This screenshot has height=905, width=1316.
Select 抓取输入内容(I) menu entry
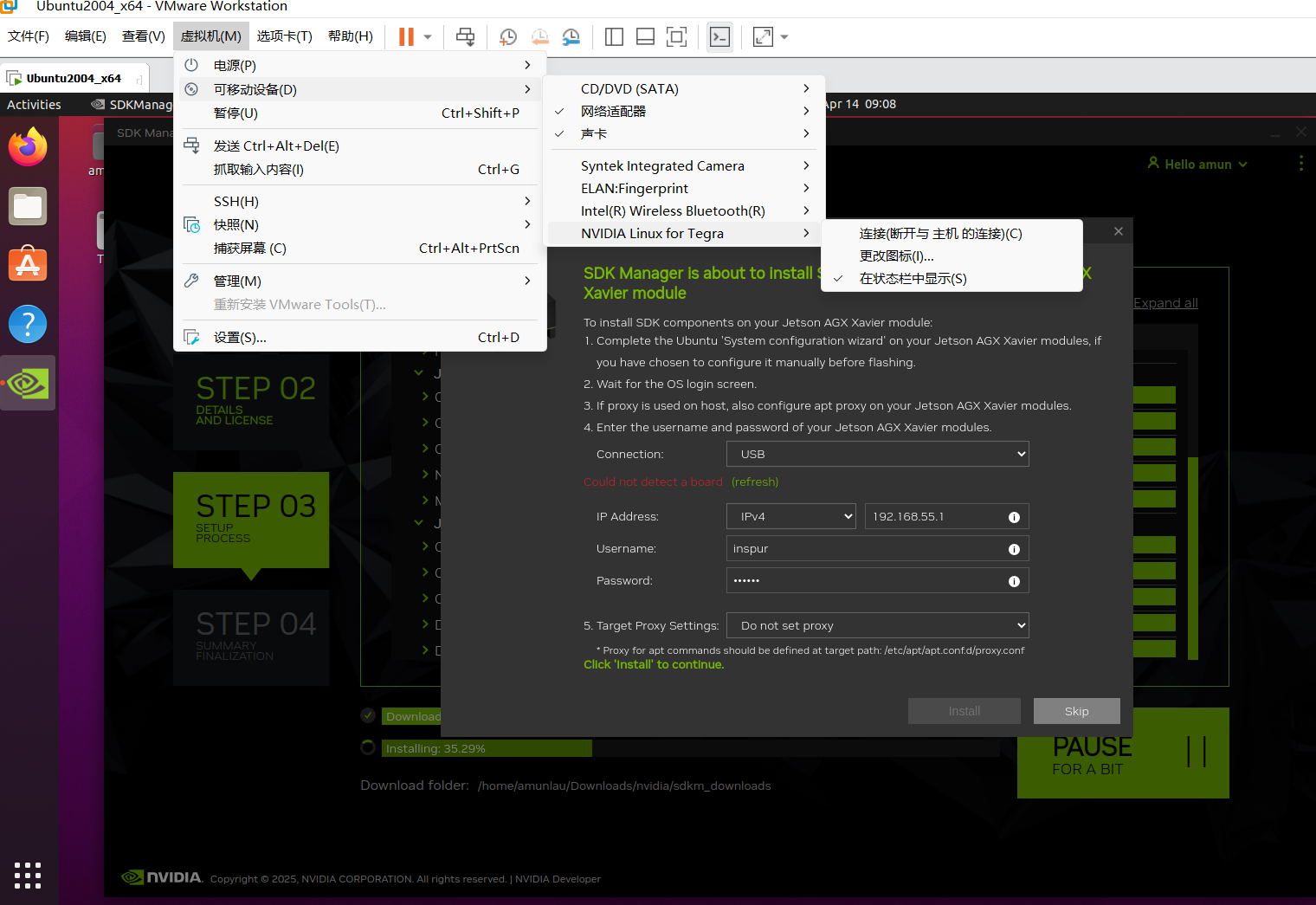(x=360, y=170)
